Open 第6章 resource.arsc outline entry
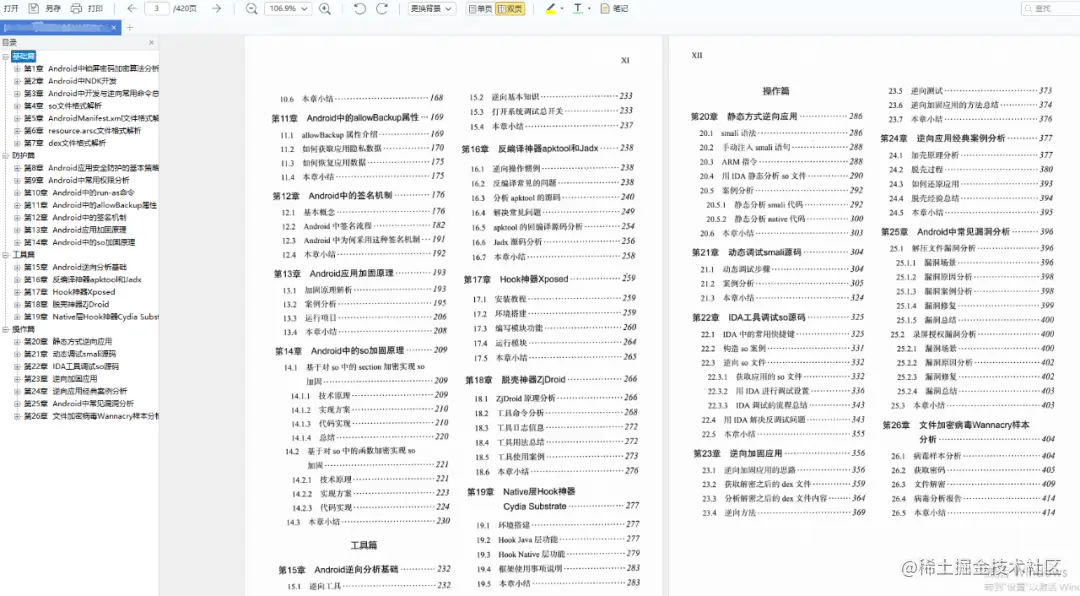Image resolution: width=1080 pixels, height=596 pixels. (x=82, y=131)
